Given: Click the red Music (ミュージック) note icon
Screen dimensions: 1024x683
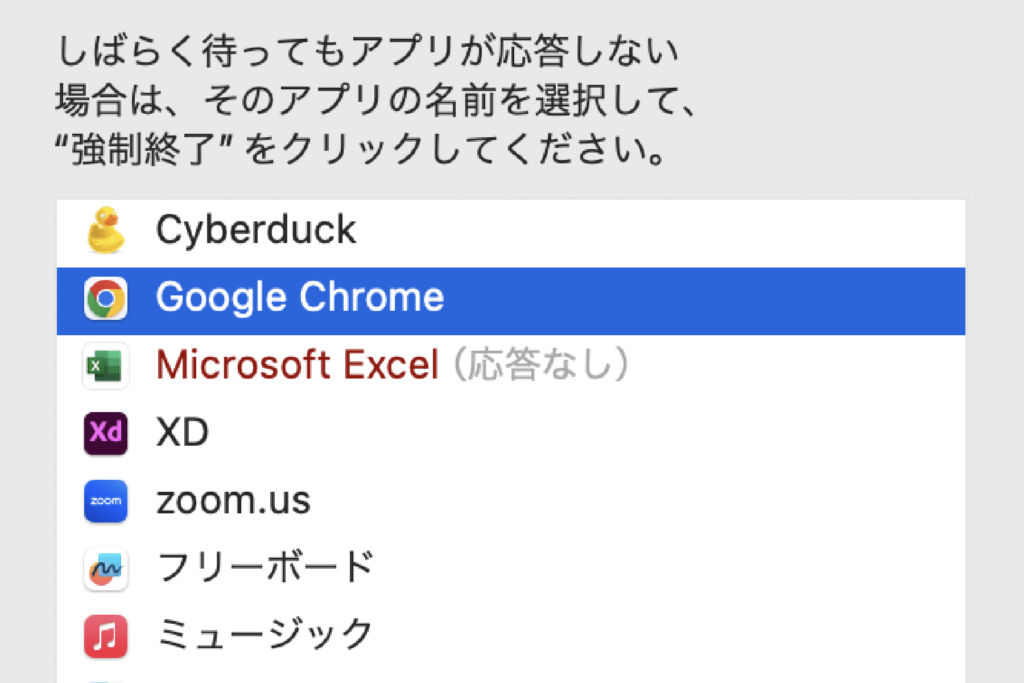Looking at the screenshot, I should point(105,636).
